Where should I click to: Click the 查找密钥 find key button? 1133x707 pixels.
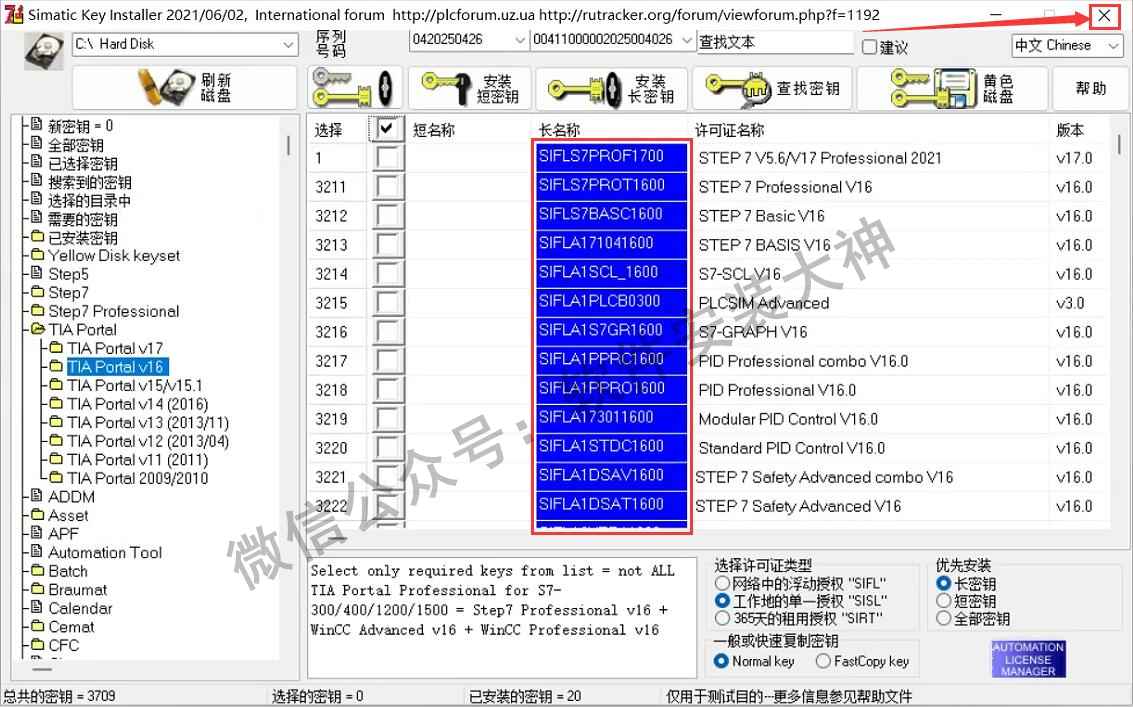point(772,87)
